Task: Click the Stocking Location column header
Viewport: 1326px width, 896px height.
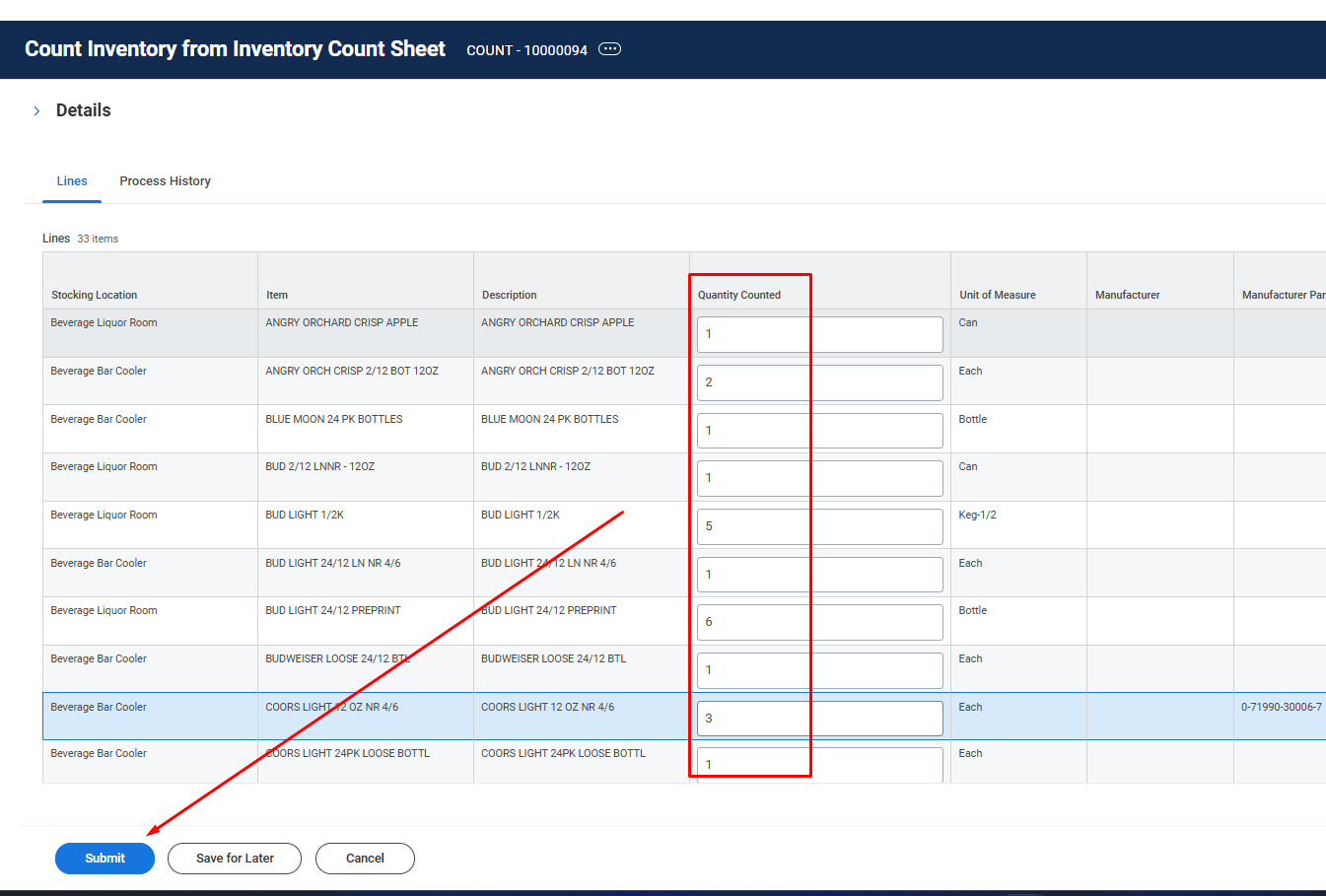Action: 95,295
